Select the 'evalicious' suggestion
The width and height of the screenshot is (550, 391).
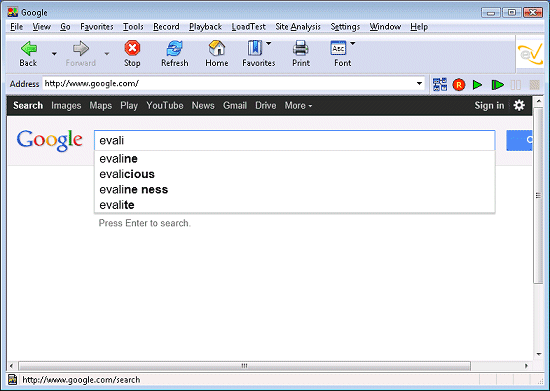tap(295, 174)
